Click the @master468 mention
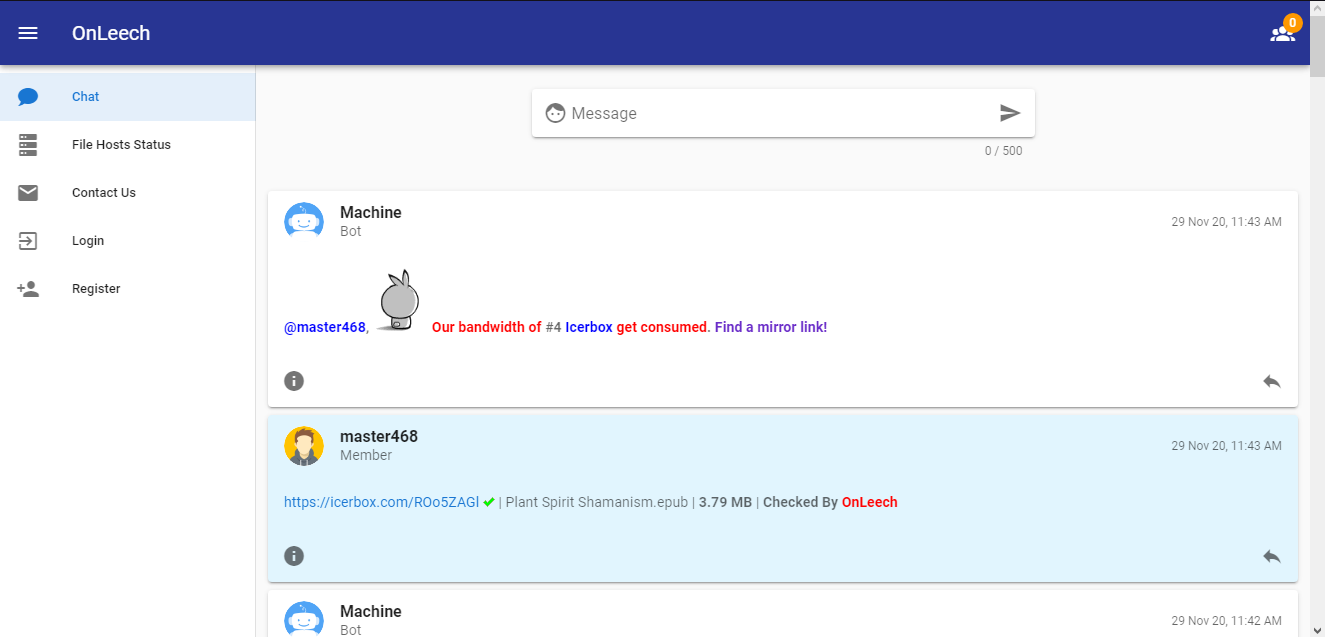Screen dimensions: 1325x637 click(x=325, y=327)
